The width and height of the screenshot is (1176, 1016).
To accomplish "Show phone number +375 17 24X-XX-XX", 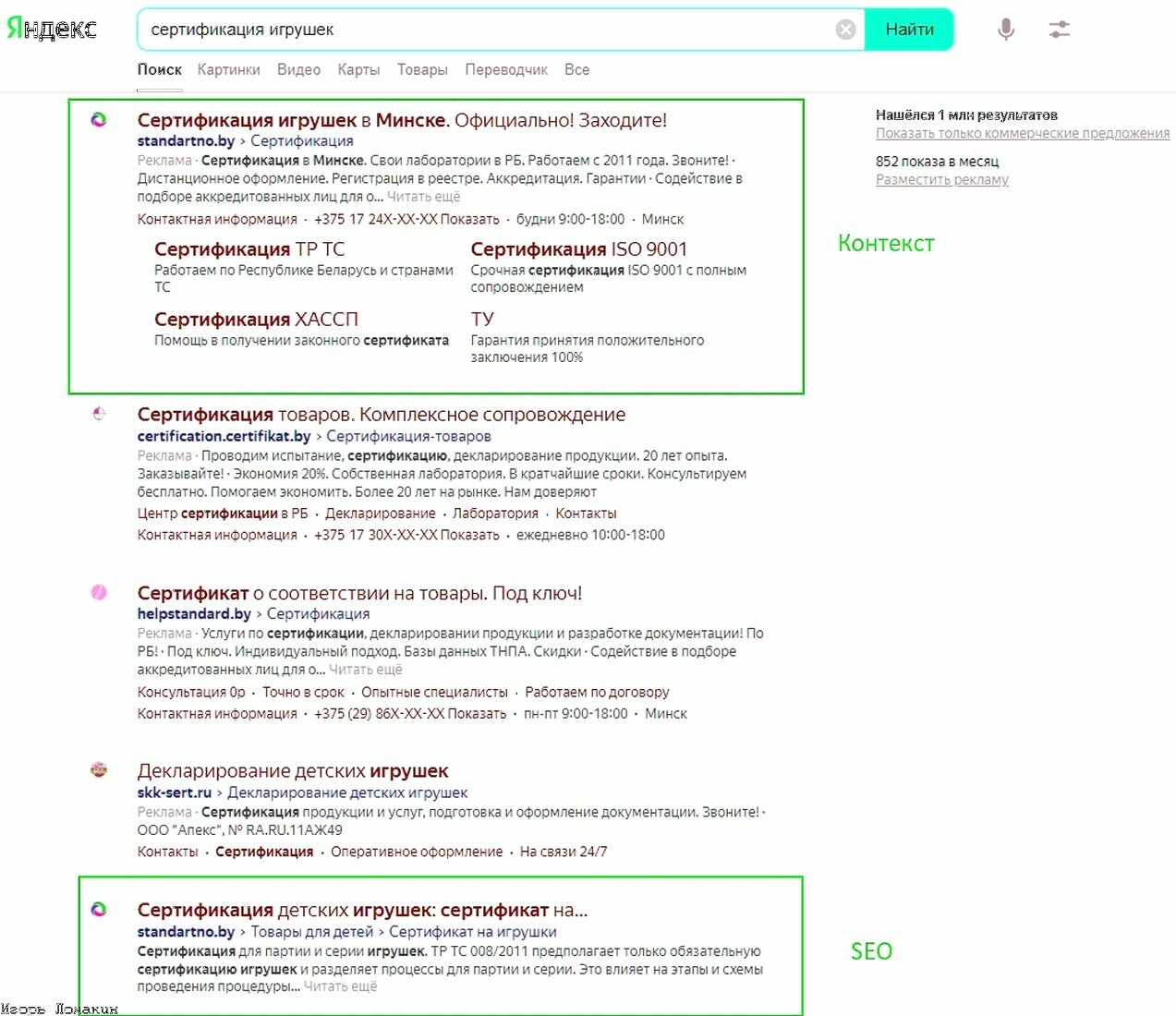I will (x=406, y=220).
